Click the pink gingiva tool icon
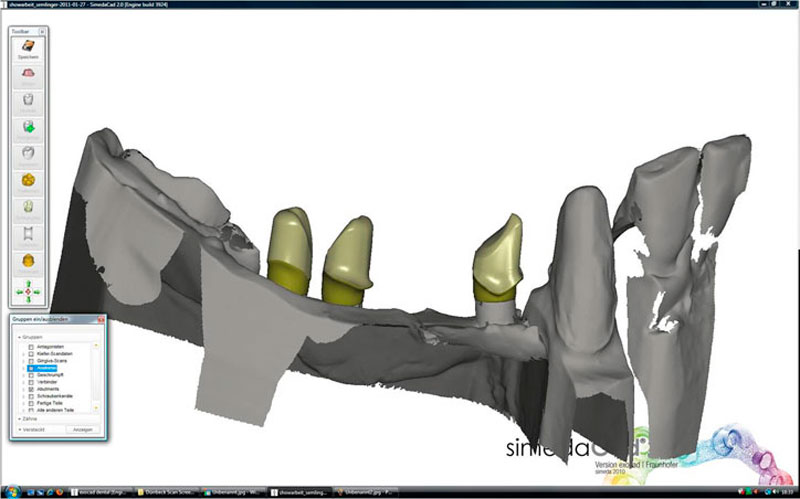 coord(29,74)
